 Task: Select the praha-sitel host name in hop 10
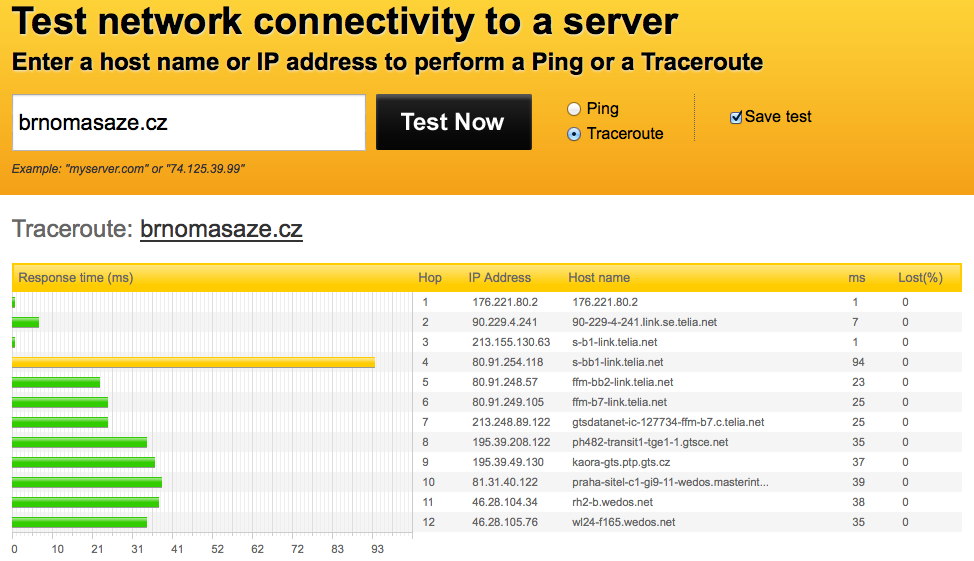(670, 482)
